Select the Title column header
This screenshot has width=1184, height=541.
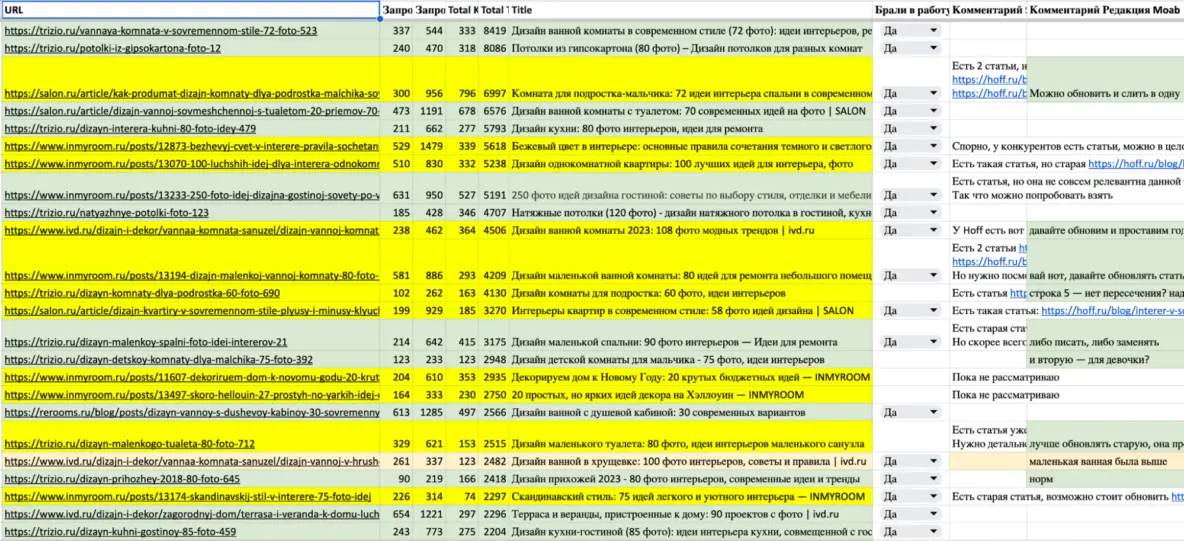690,10
